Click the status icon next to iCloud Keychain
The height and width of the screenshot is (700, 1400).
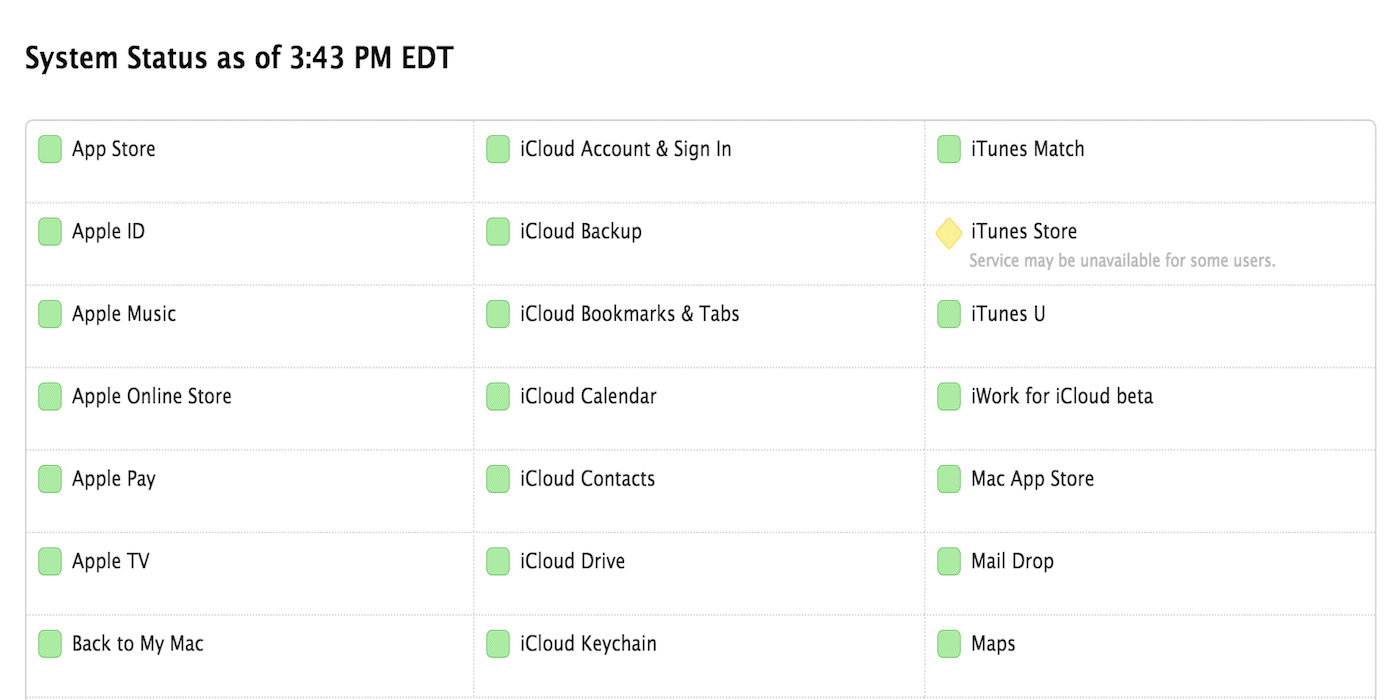click(497, 643)
